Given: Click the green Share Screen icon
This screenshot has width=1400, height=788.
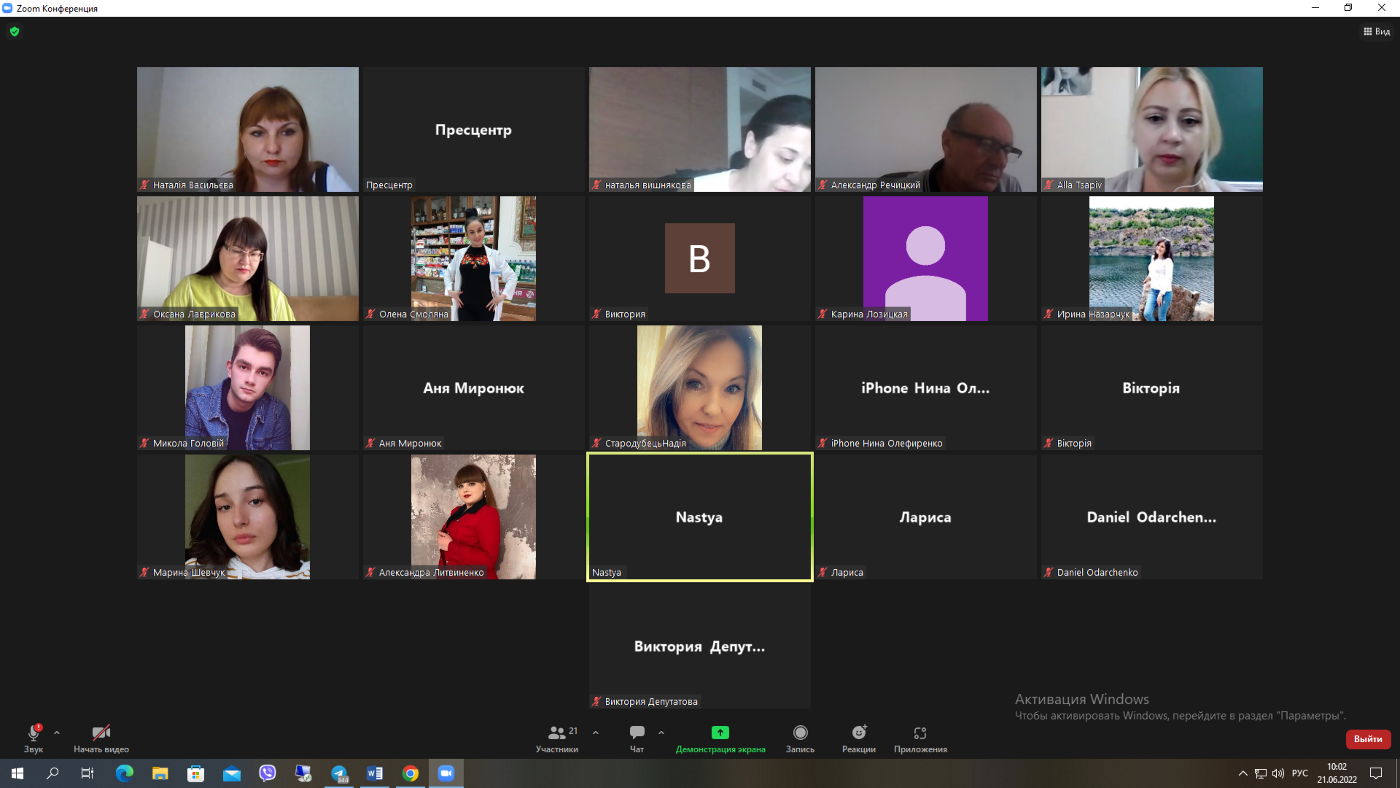Looking at the screenshot, I should point(720,733).
